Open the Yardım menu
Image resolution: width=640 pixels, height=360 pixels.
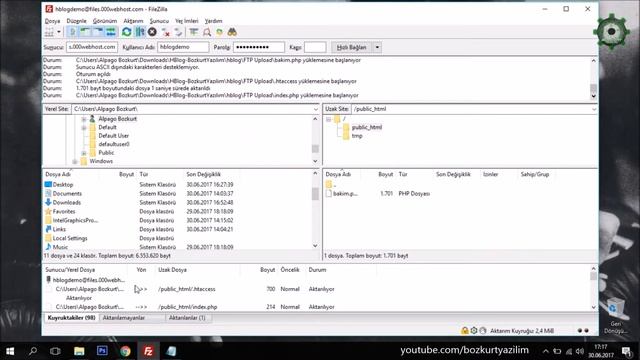coord(213,21)
